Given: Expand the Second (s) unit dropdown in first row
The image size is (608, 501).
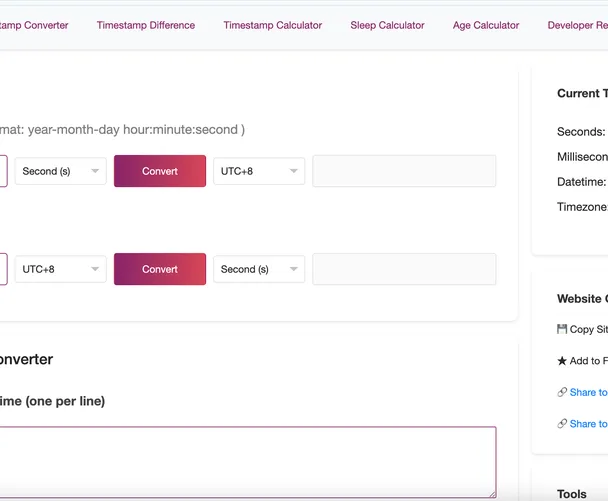Looking at the screenshot, I should click(x=60, y=171).
